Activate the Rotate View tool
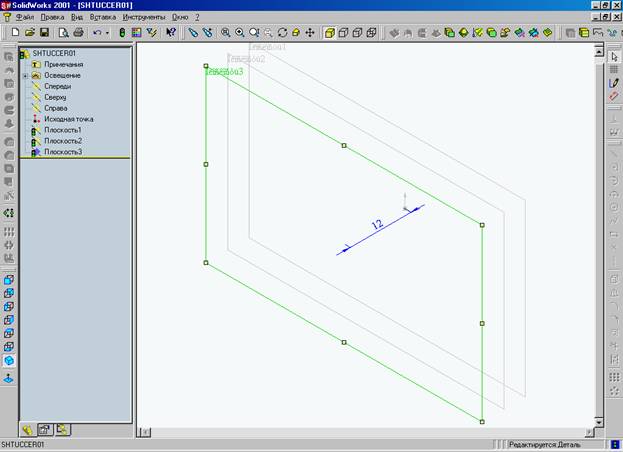623x452 pixels. pos(282,33)
